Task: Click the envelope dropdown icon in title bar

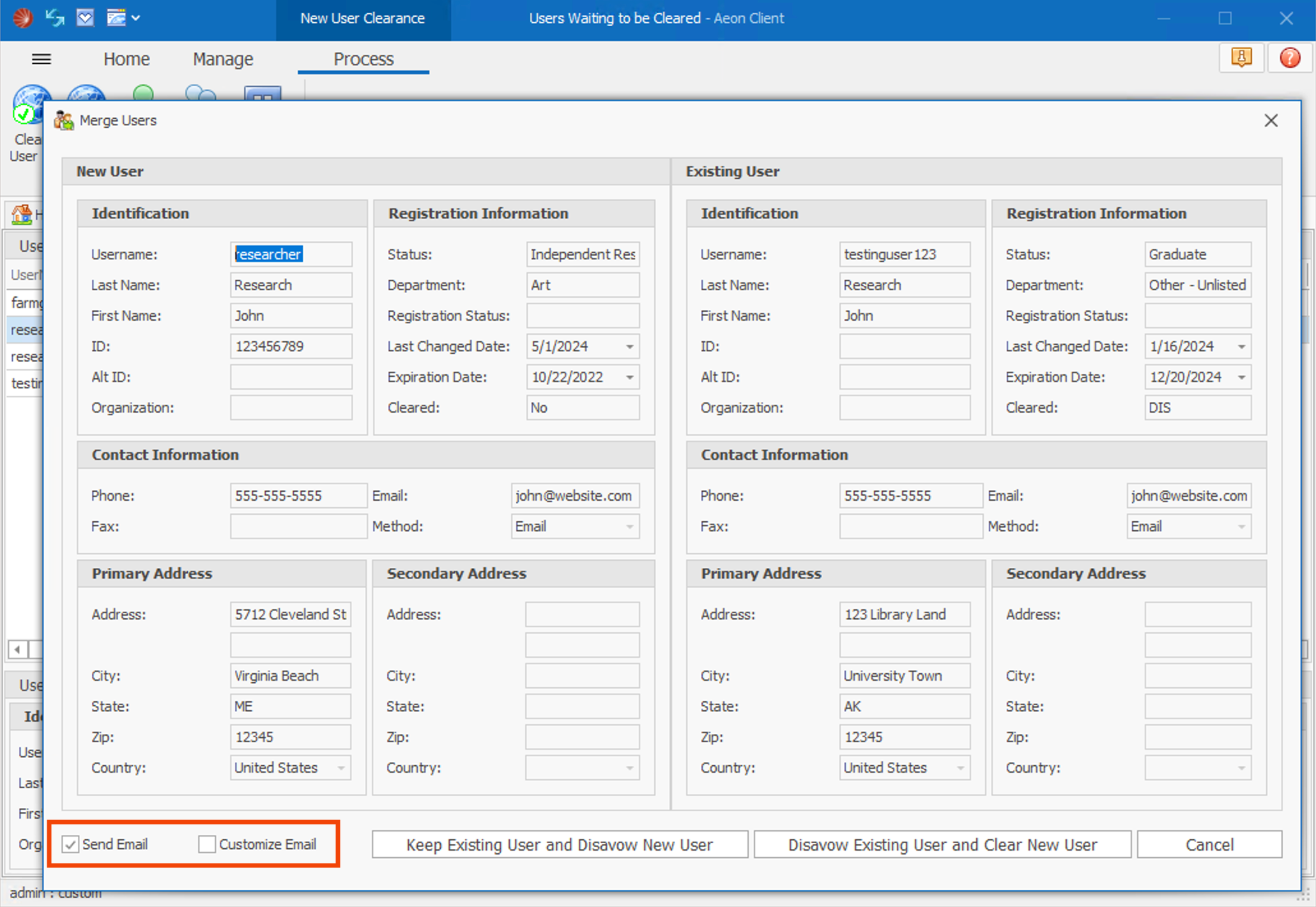Action: (85, 17)
